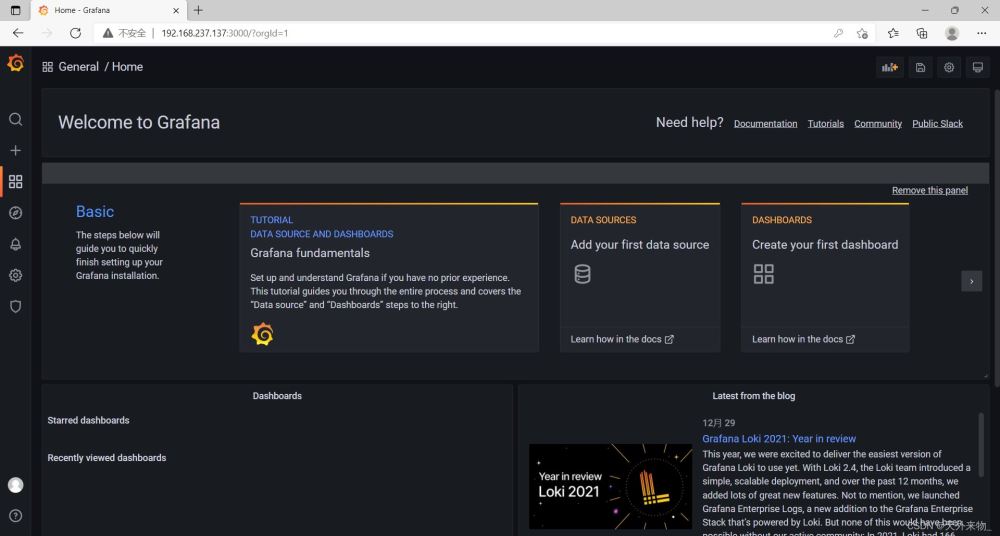
Task: Click the Home breadcrumb in header
Action: tap(128, 67)
